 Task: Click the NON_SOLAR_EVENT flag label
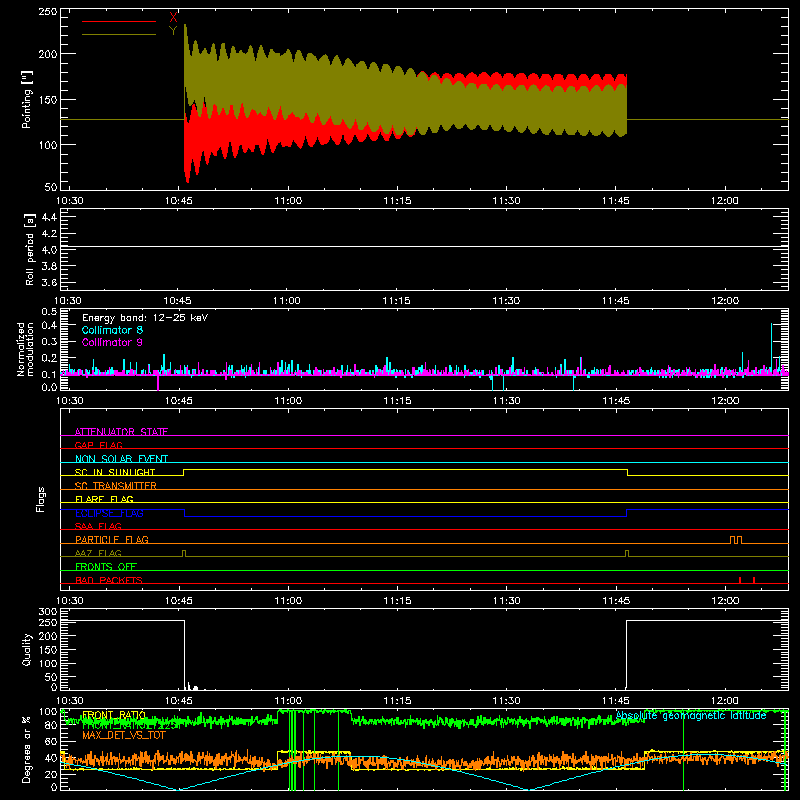point(121,459)
